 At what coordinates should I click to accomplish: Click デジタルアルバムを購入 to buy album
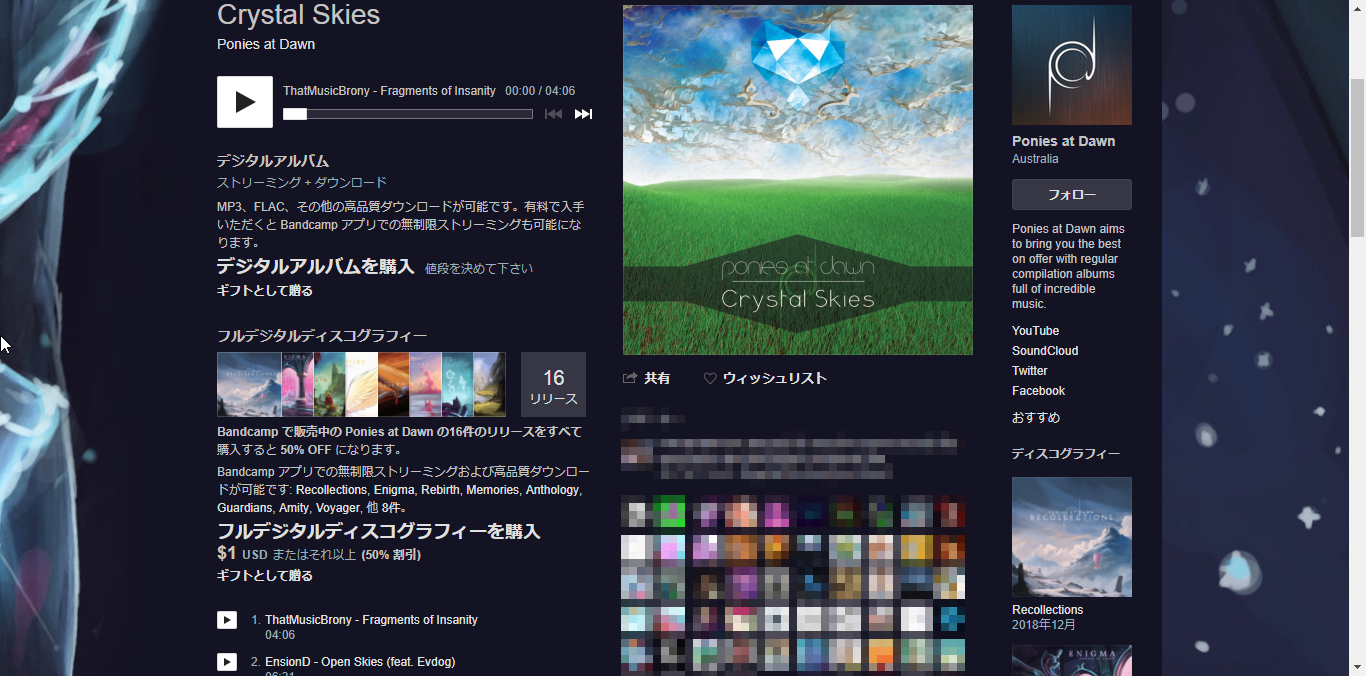coord(315,266)
